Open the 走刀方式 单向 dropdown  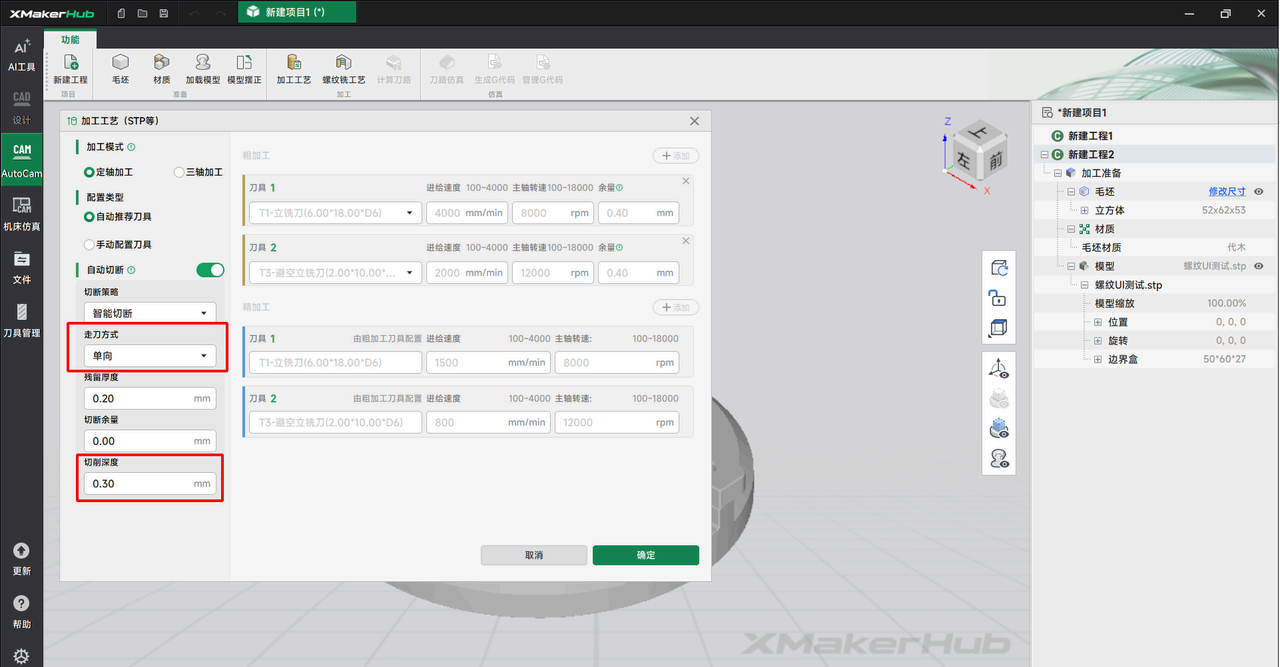pyautogui.click(x=150, y=355)
